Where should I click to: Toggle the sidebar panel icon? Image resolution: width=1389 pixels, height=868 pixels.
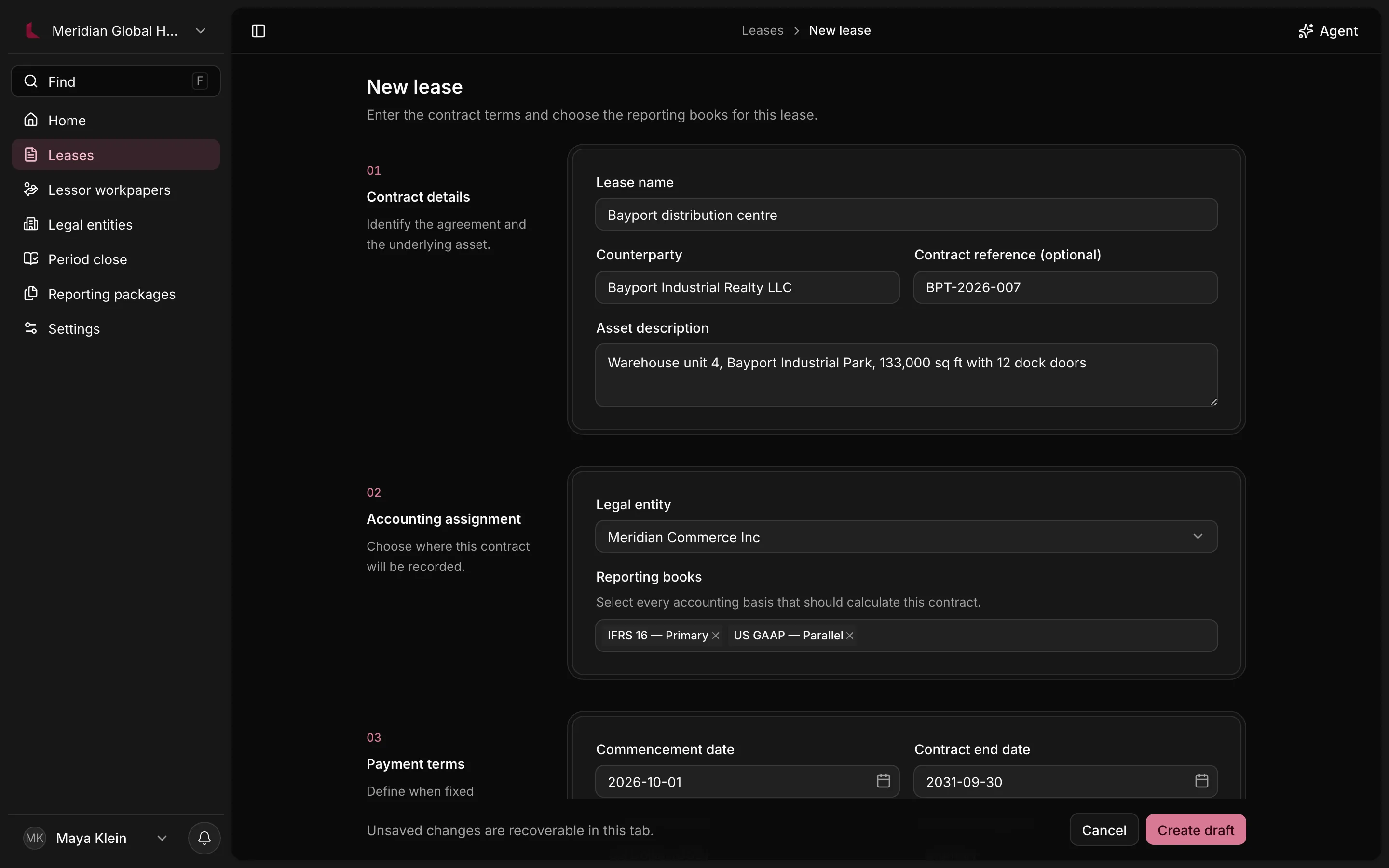click(259, 31)
